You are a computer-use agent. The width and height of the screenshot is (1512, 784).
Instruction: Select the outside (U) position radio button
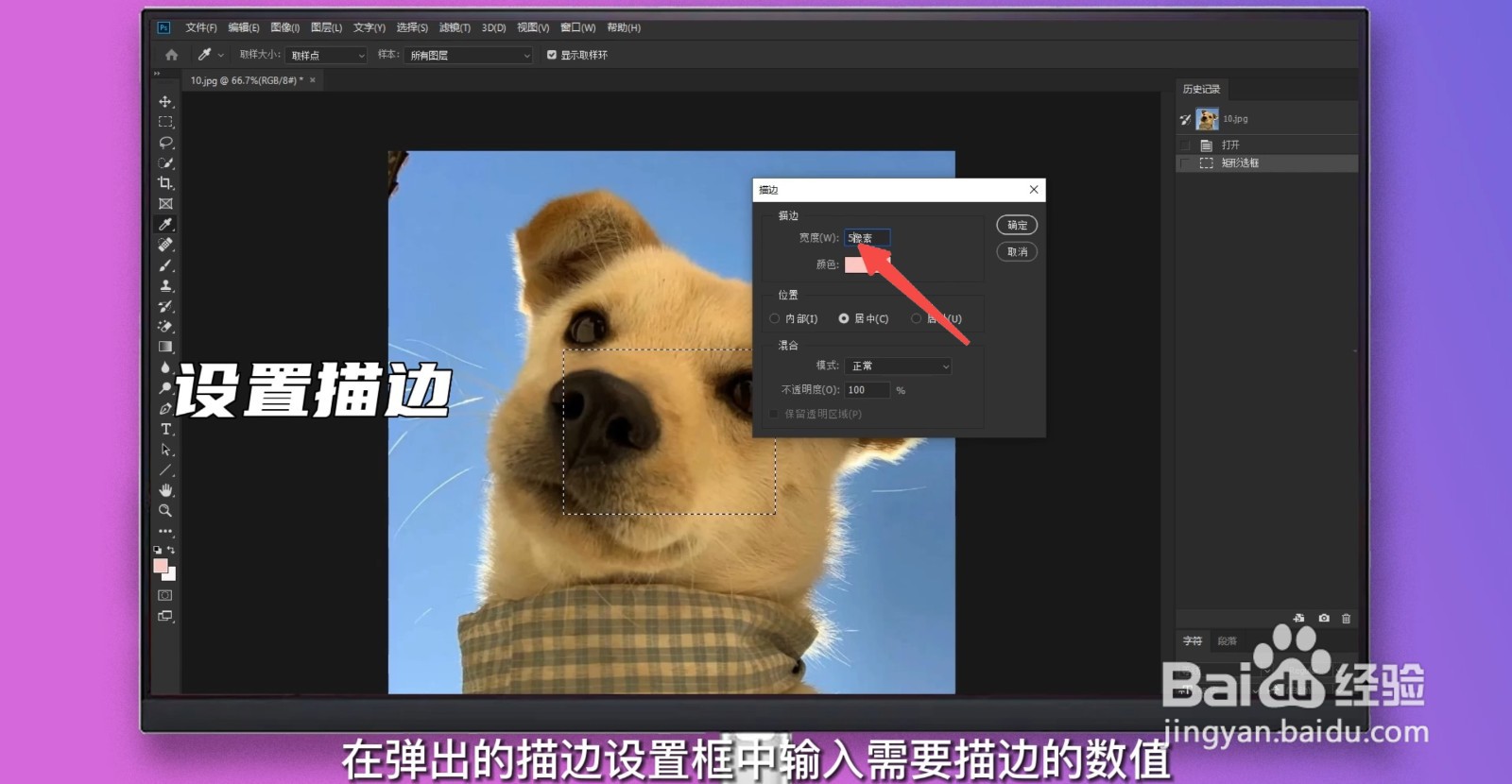click(916, 318)
